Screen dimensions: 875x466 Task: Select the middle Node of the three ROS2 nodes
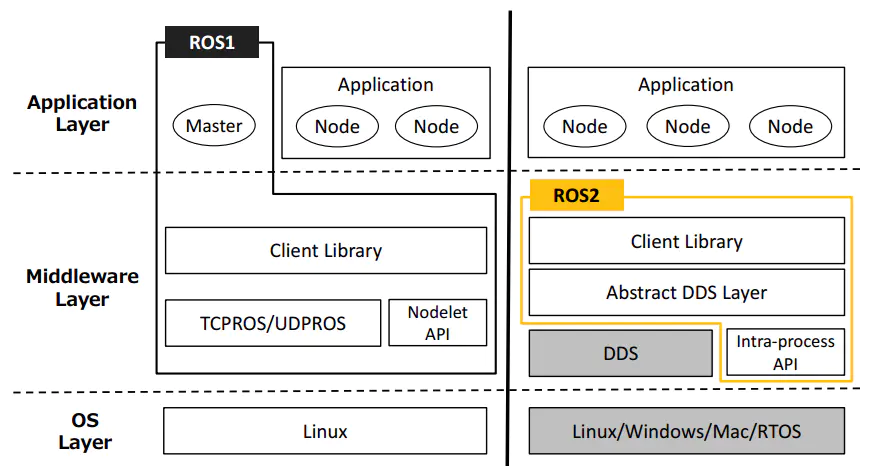point(687,126)
